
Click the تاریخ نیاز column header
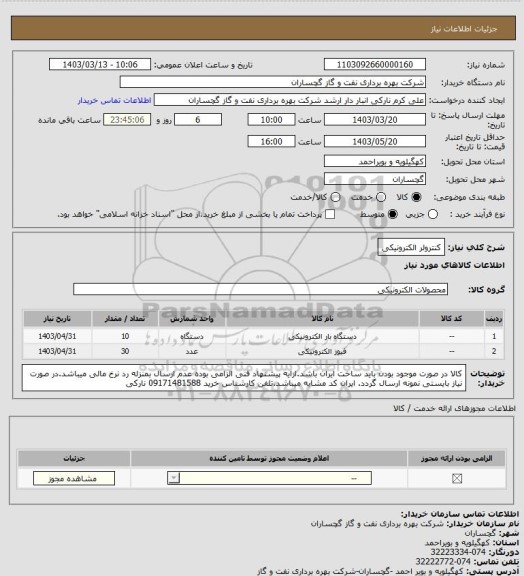point(57,318)
